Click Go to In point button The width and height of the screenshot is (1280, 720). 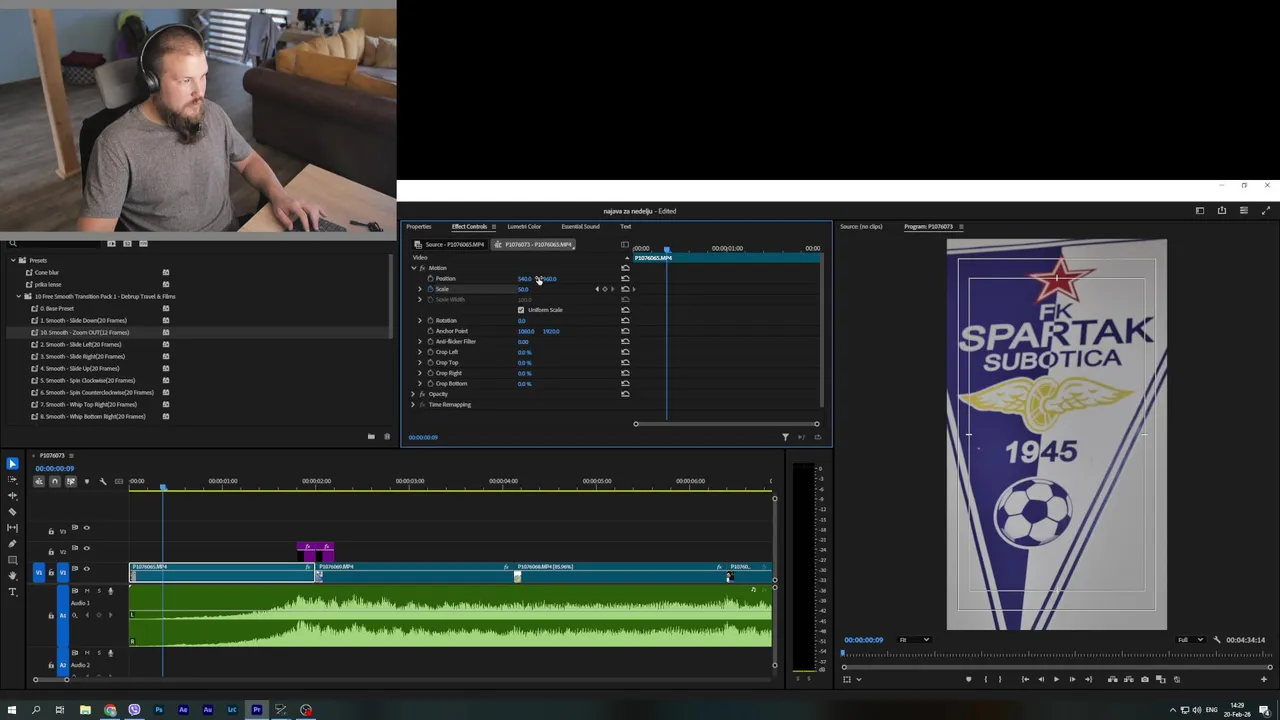click(1024, 679)
